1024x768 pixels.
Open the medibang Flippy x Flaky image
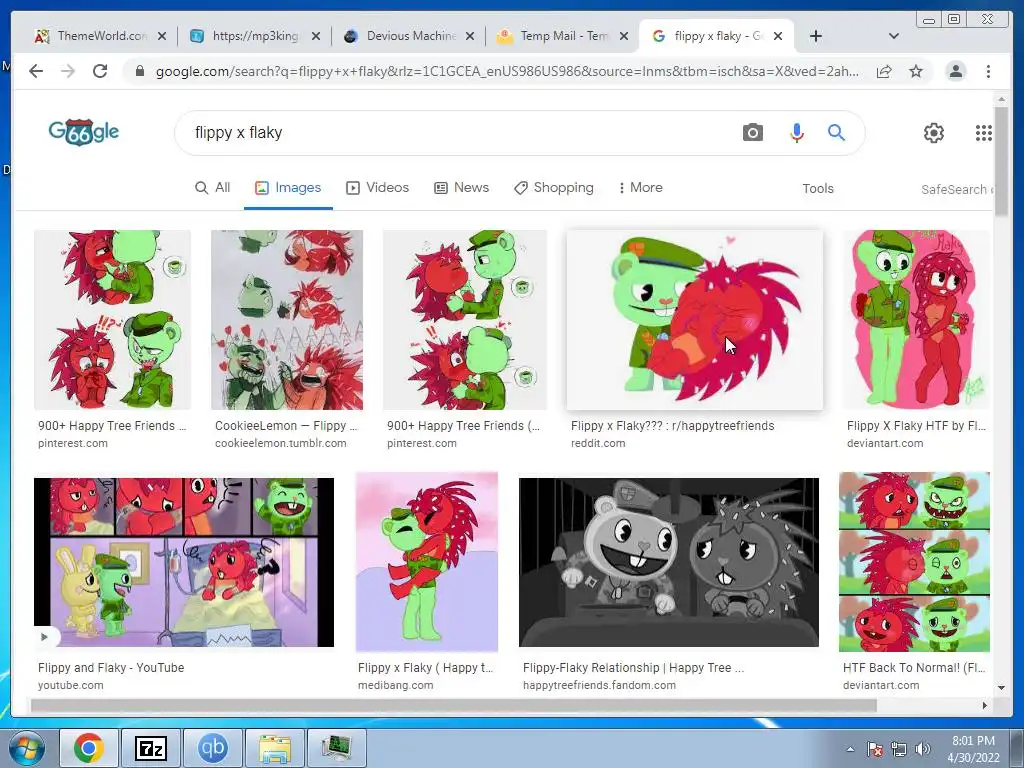point(426,562)
